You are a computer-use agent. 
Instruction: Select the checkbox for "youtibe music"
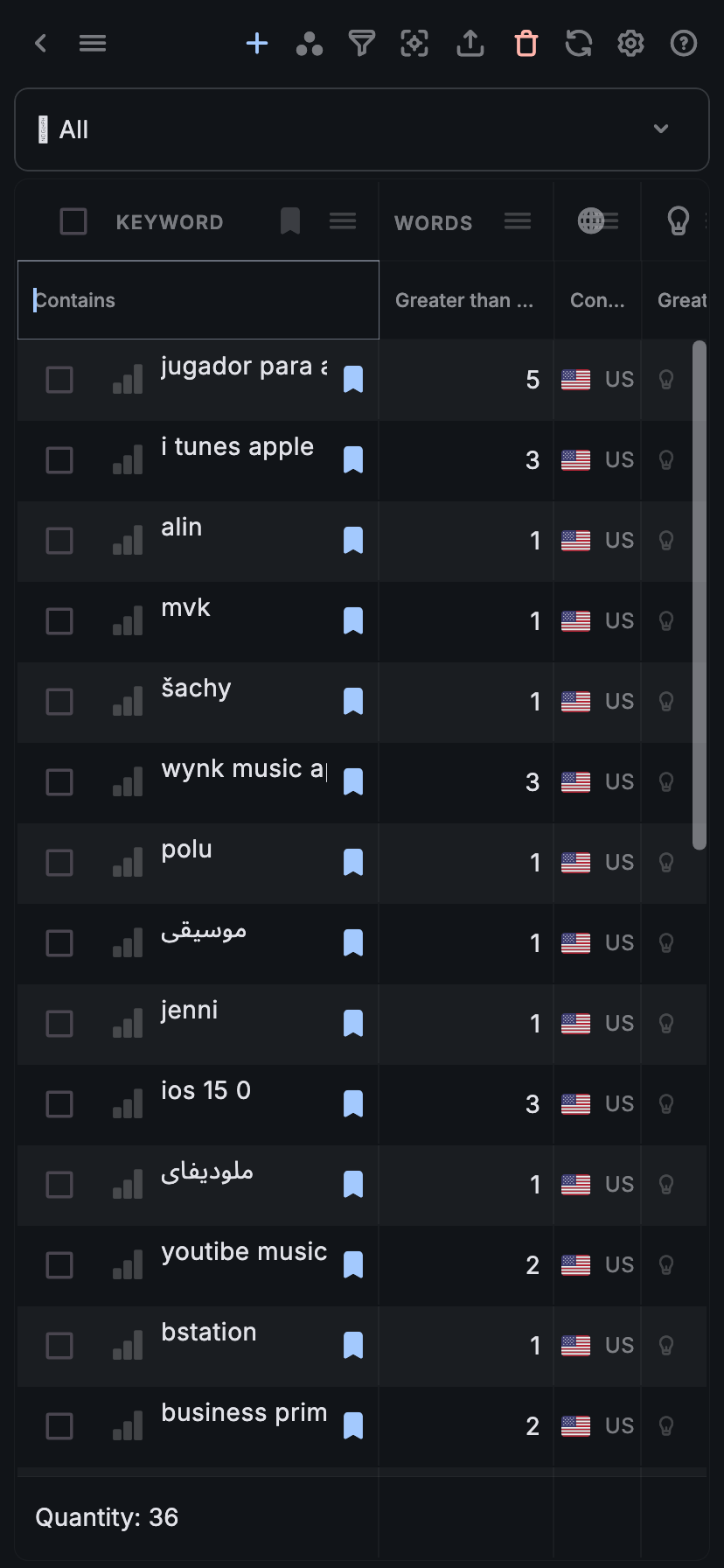pos(59,1264)
